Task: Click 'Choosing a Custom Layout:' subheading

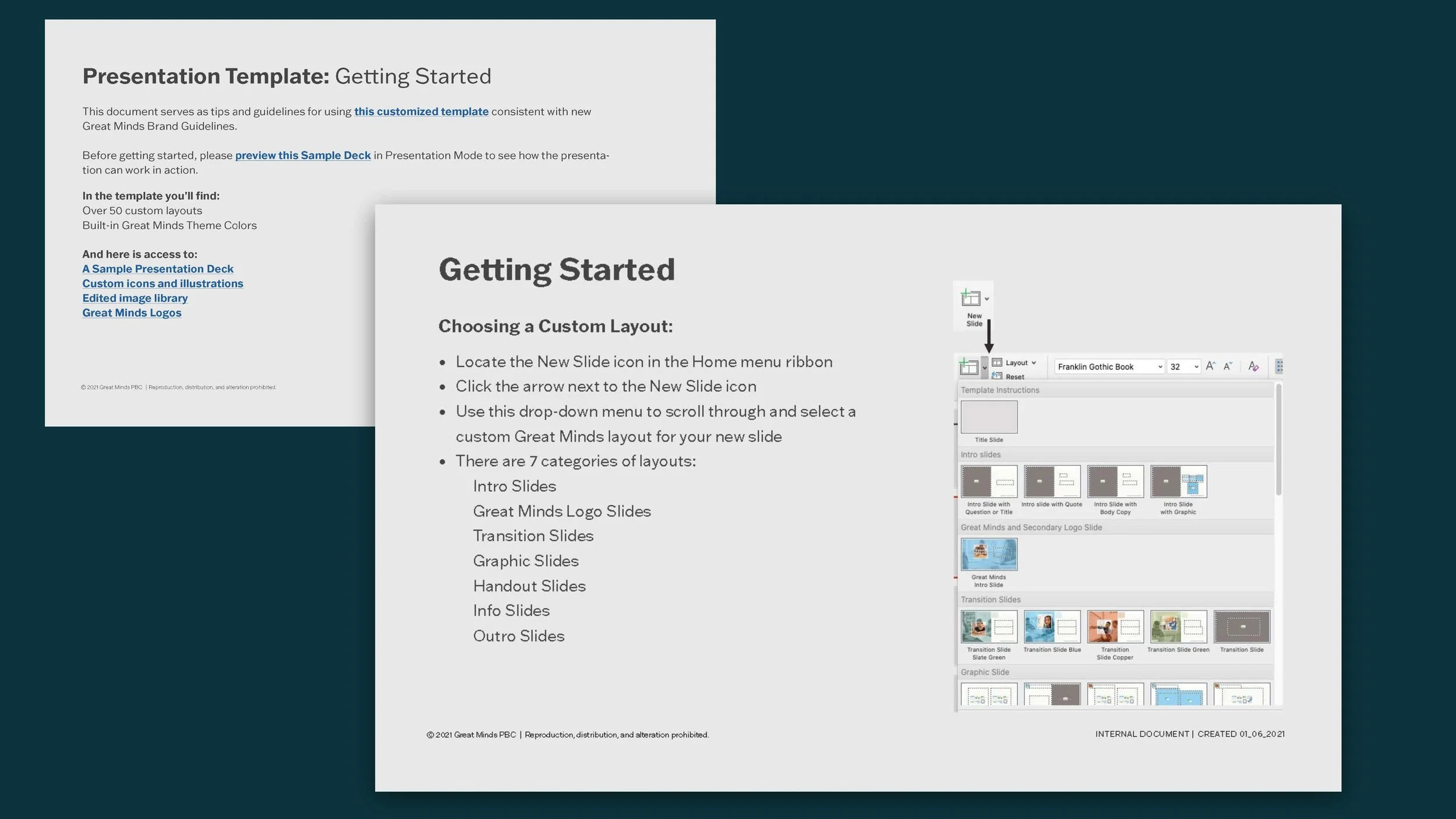Action: coord(556,326)
